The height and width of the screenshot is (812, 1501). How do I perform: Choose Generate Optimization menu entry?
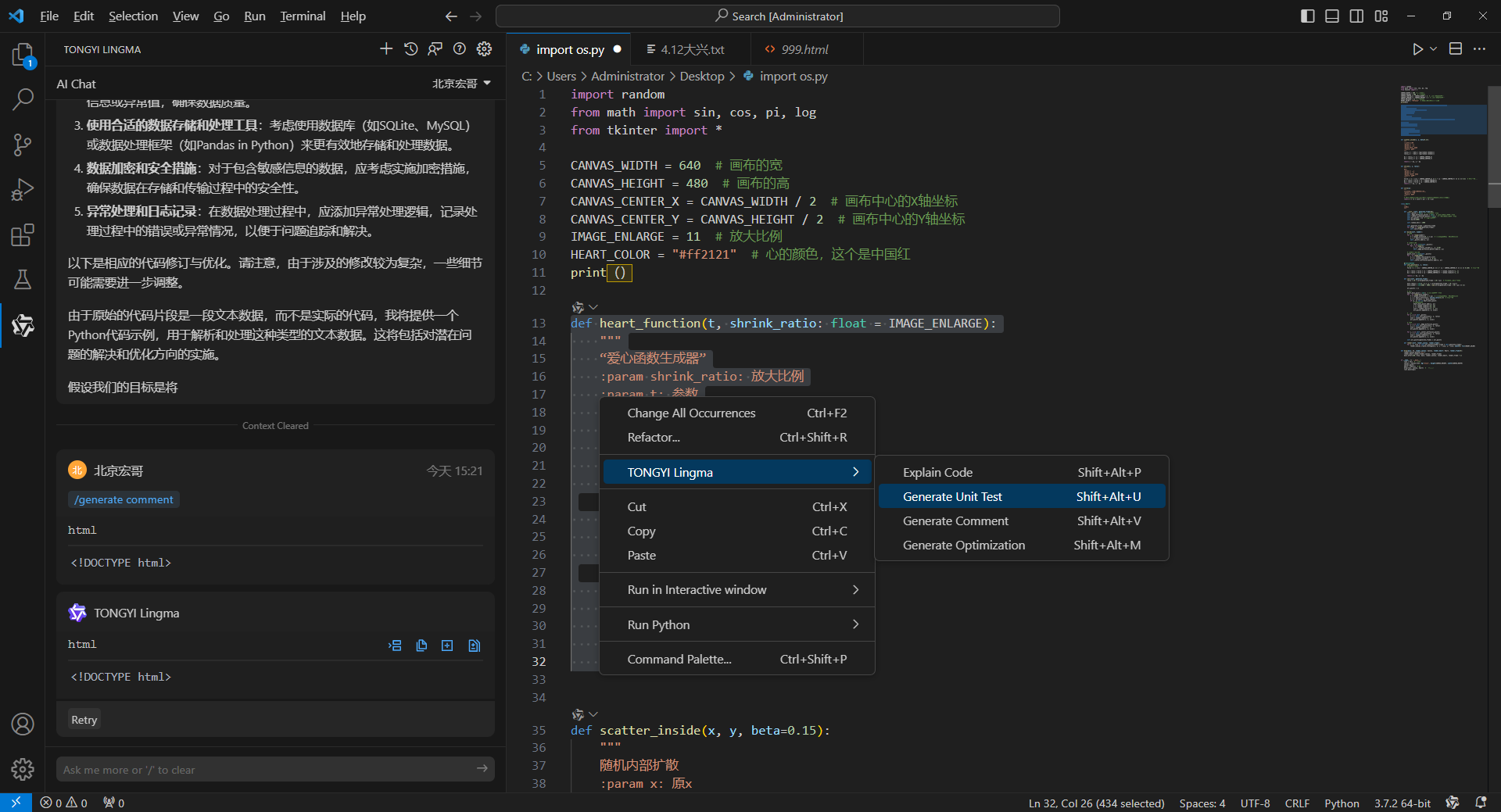point(1022,545)
